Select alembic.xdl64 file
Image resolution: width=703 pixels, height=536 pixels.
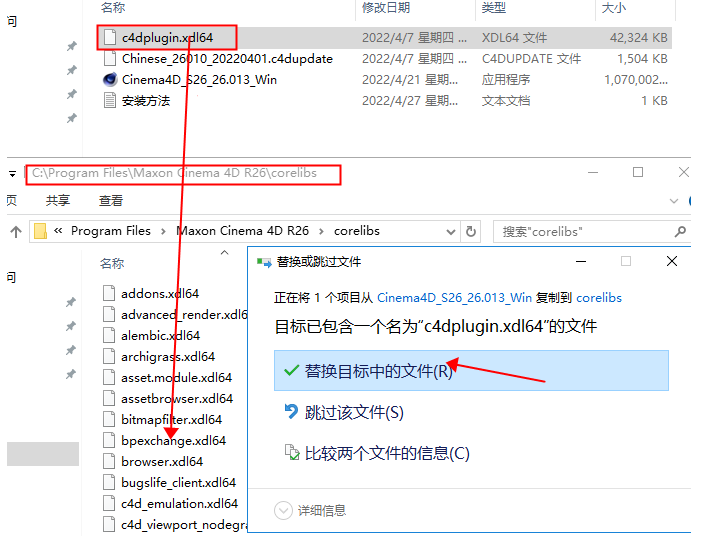coord(160,336)
